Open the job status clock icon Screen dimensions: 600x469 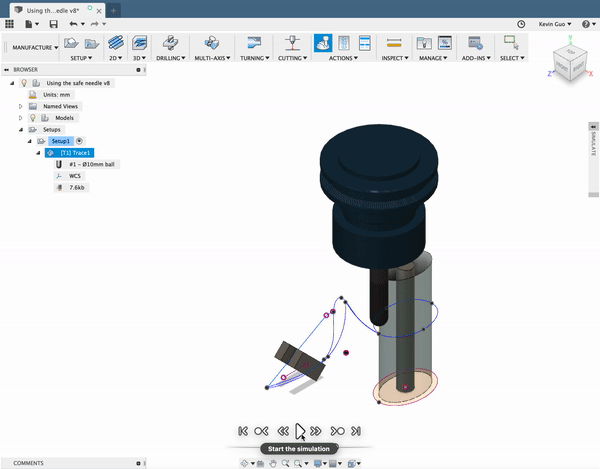click(x=521, y=24)
